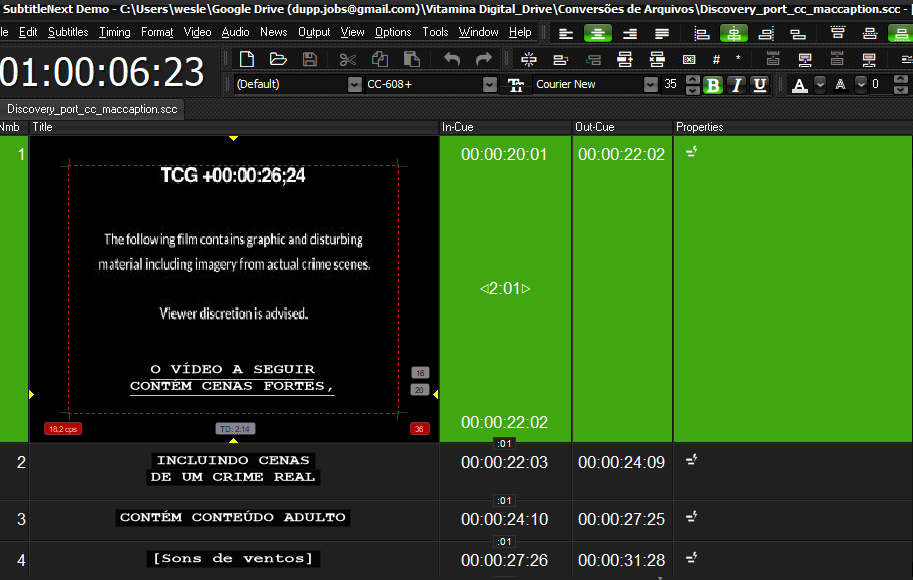The image size is (913, 580).
Task: Open the (Default) style dropdown
Action: click(355, 84)
